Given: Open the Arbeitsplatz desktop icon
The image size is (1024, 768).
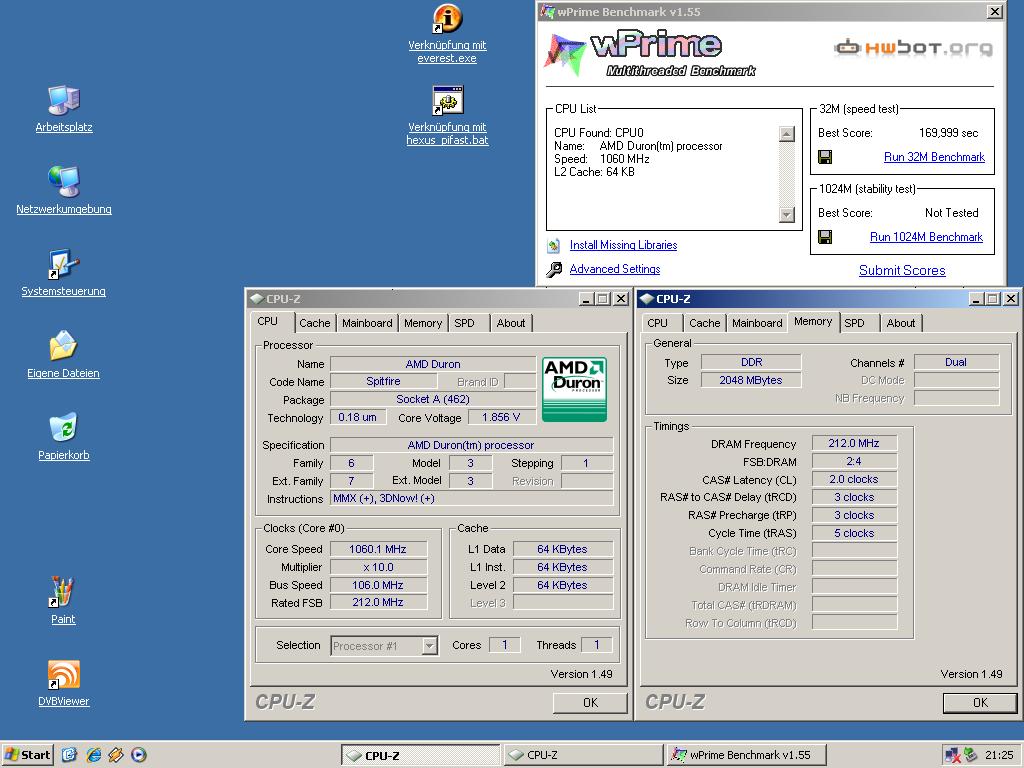Looking at the screenshot, I should 63,101.
